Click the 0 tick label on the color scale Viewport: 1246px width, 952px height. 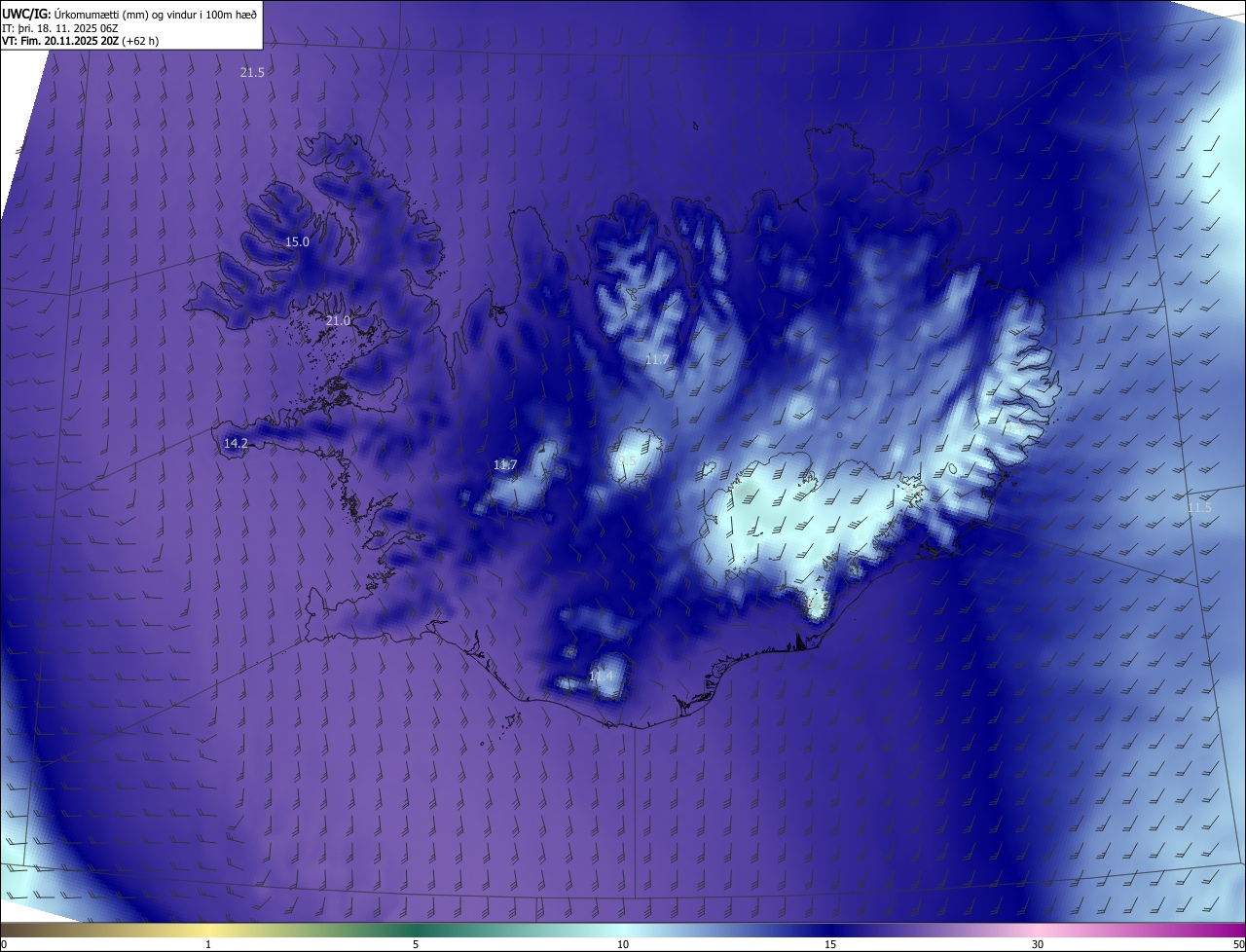(4, 944)
